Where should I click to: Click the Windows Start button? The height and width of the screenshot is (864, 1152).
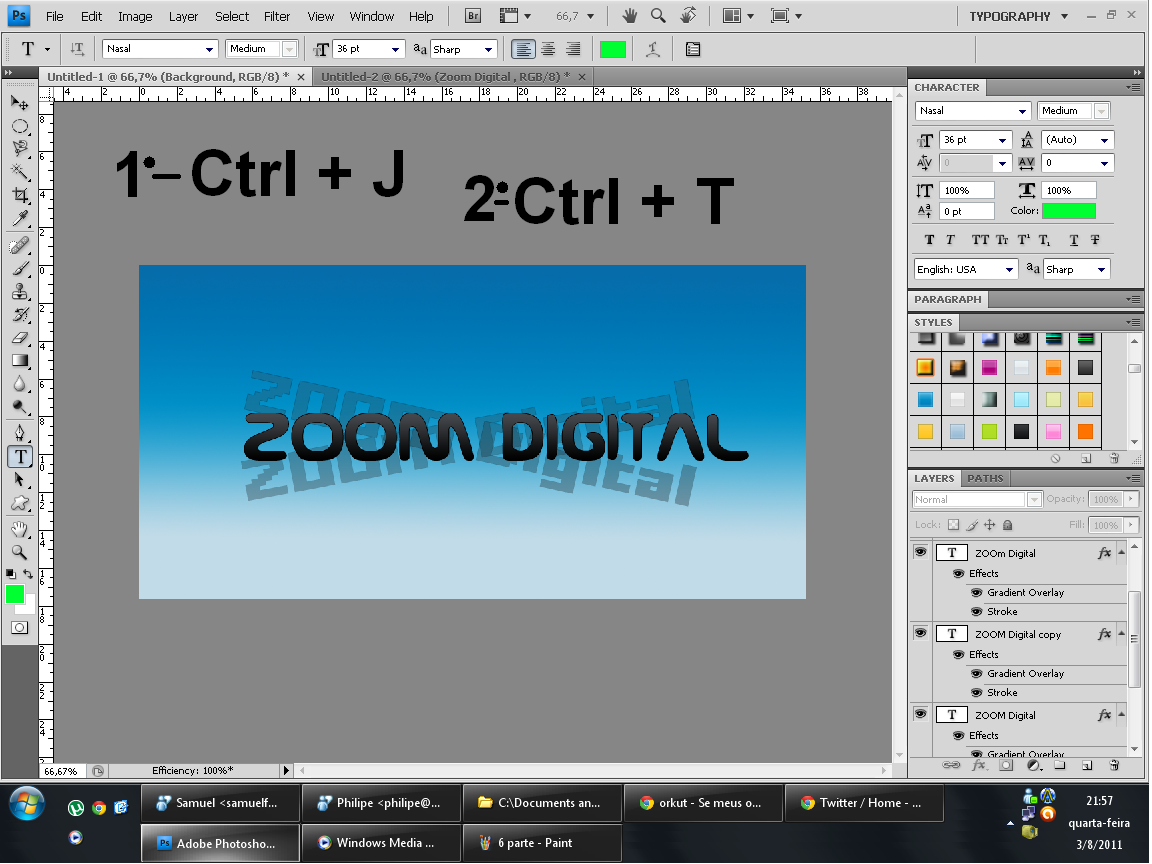point(26,804)
